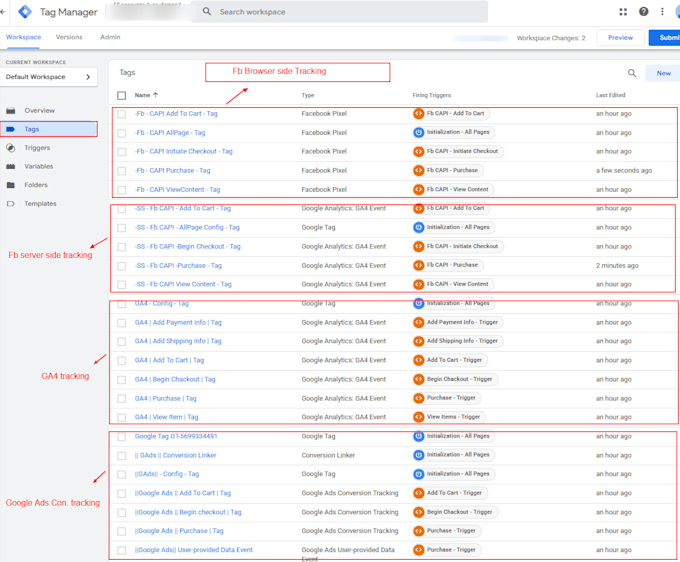The image size is (680, 562).
Task: Open the ||Google Ads || Begin checkout | Tag link
Action: [188, 512]
